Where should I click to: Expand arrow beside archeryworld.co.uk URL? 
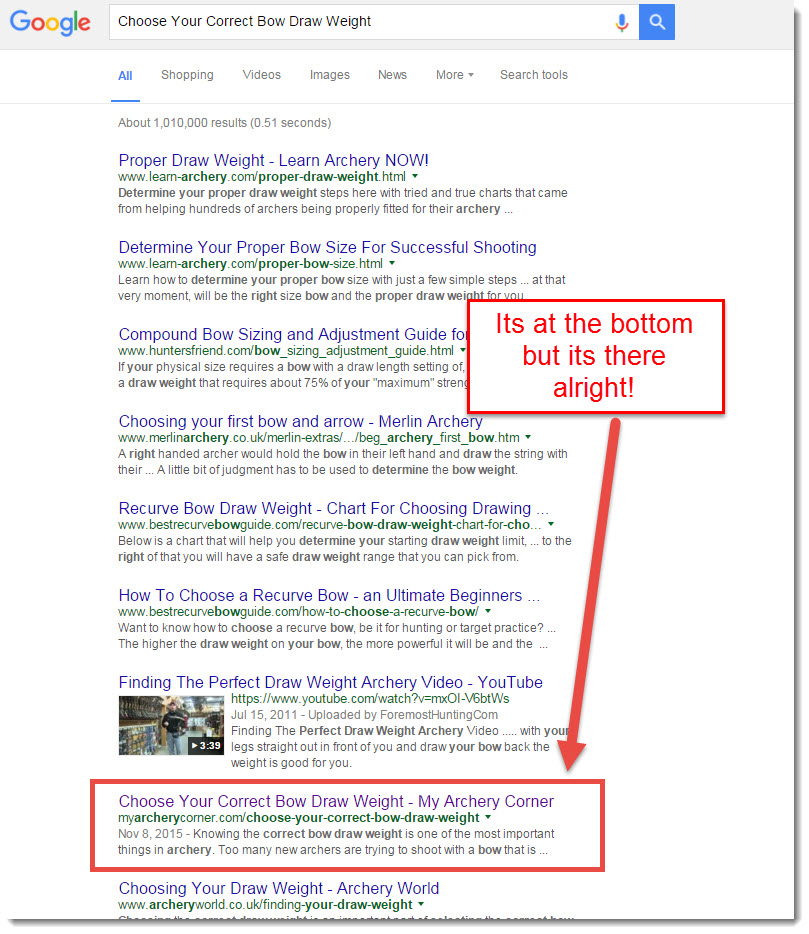click(x=421, y=904)
